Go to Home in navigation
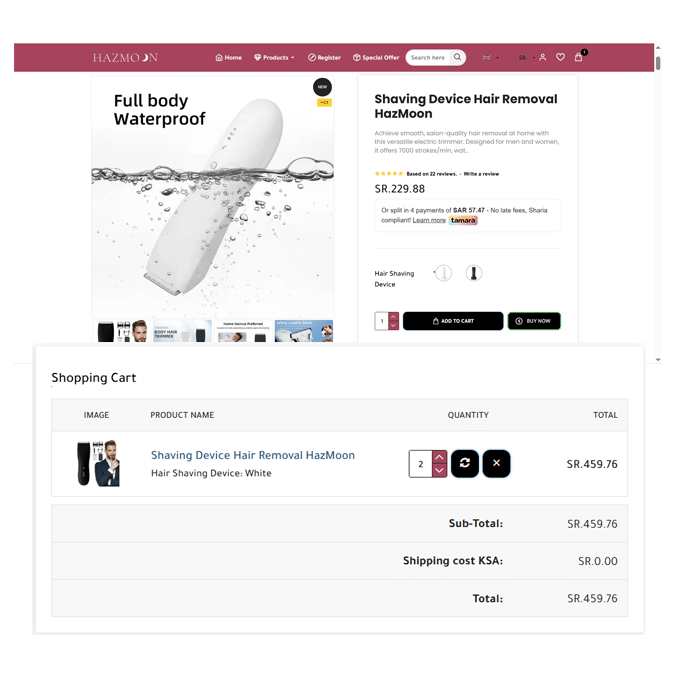This screenshot has width=675, height=675. pyautogui.click(x=229, y=57)
